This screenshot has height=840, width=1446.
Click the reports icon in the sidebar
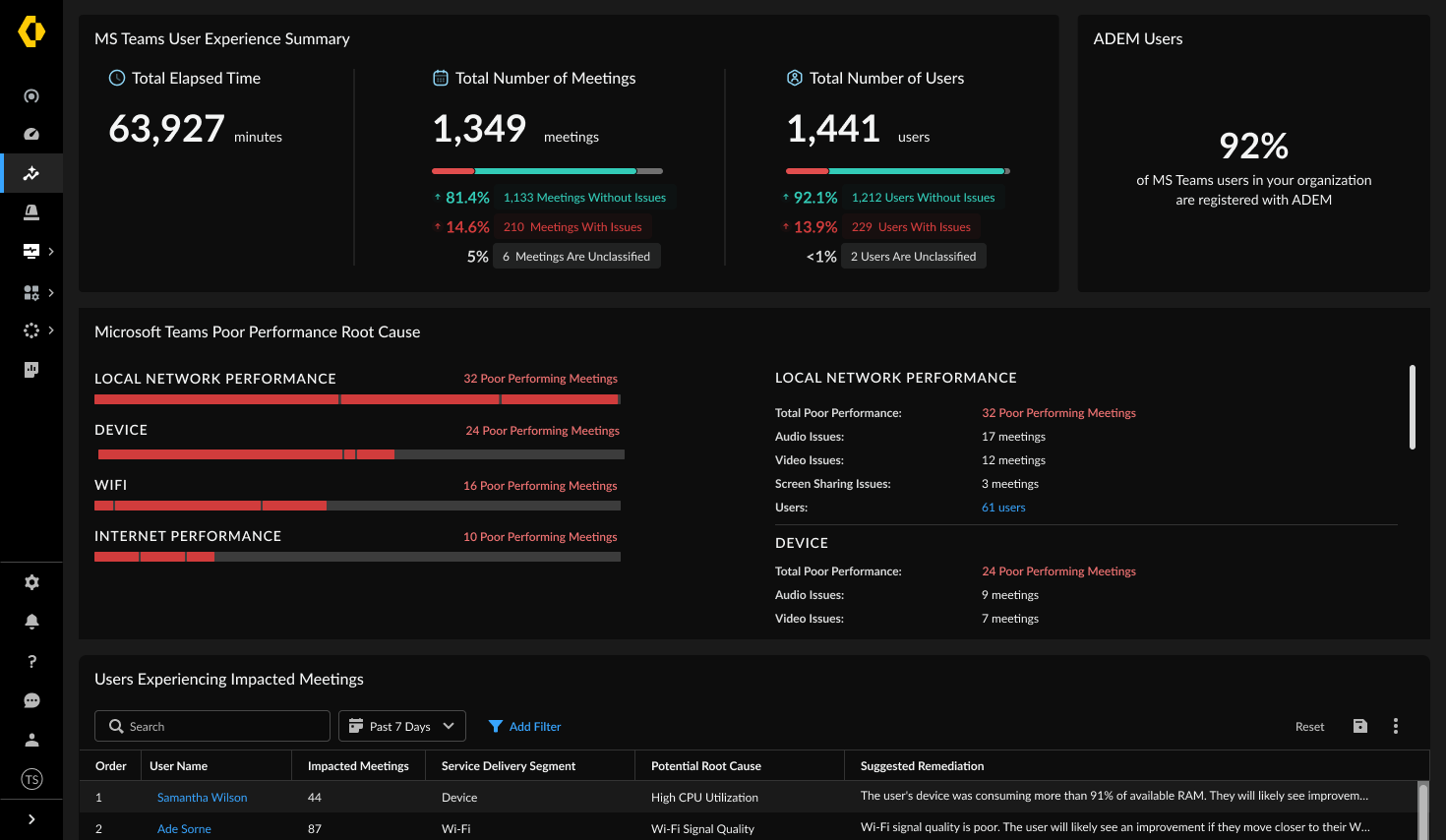(x=31, y=369)
